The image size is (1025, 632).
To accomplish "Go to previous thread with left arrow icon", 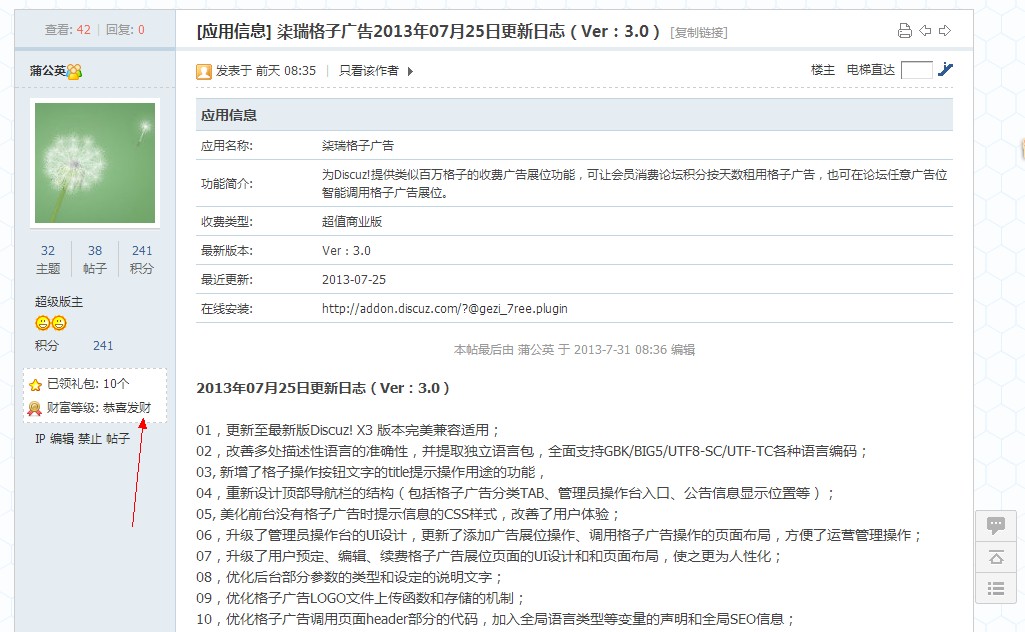I will point(925,31).
